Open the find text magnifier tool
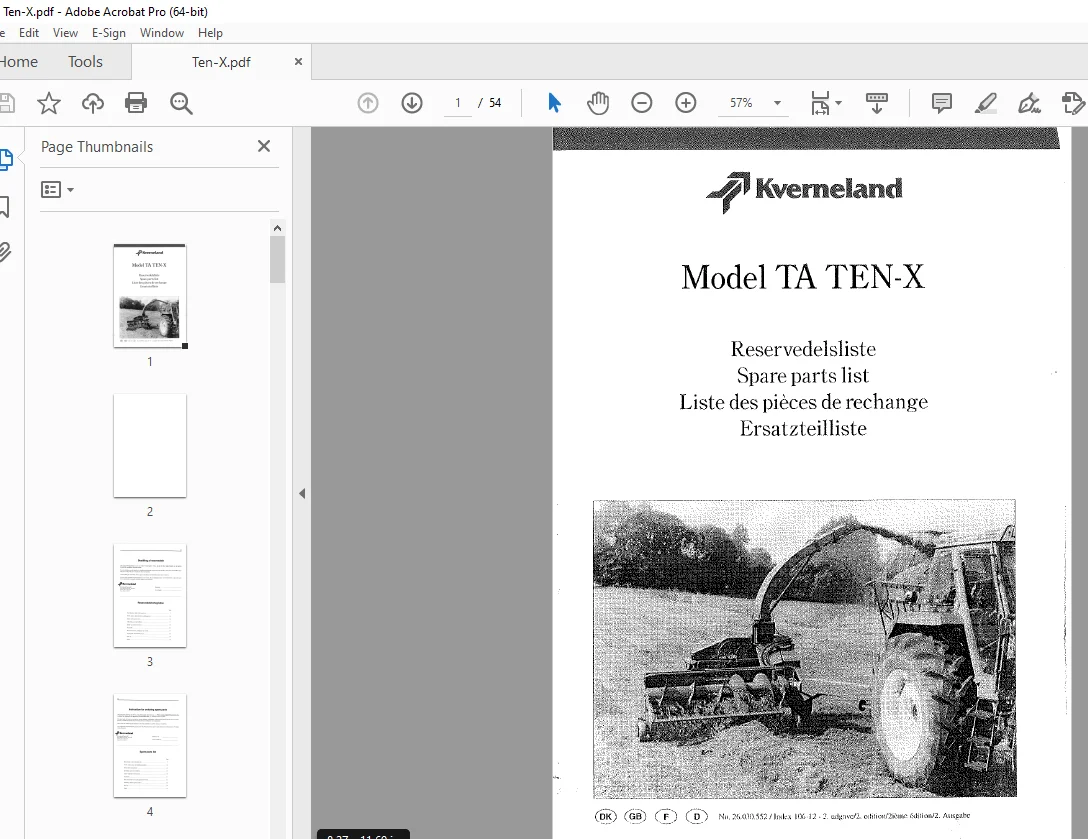Screen dimensions: 1088x839 click(x=181, y=103)
